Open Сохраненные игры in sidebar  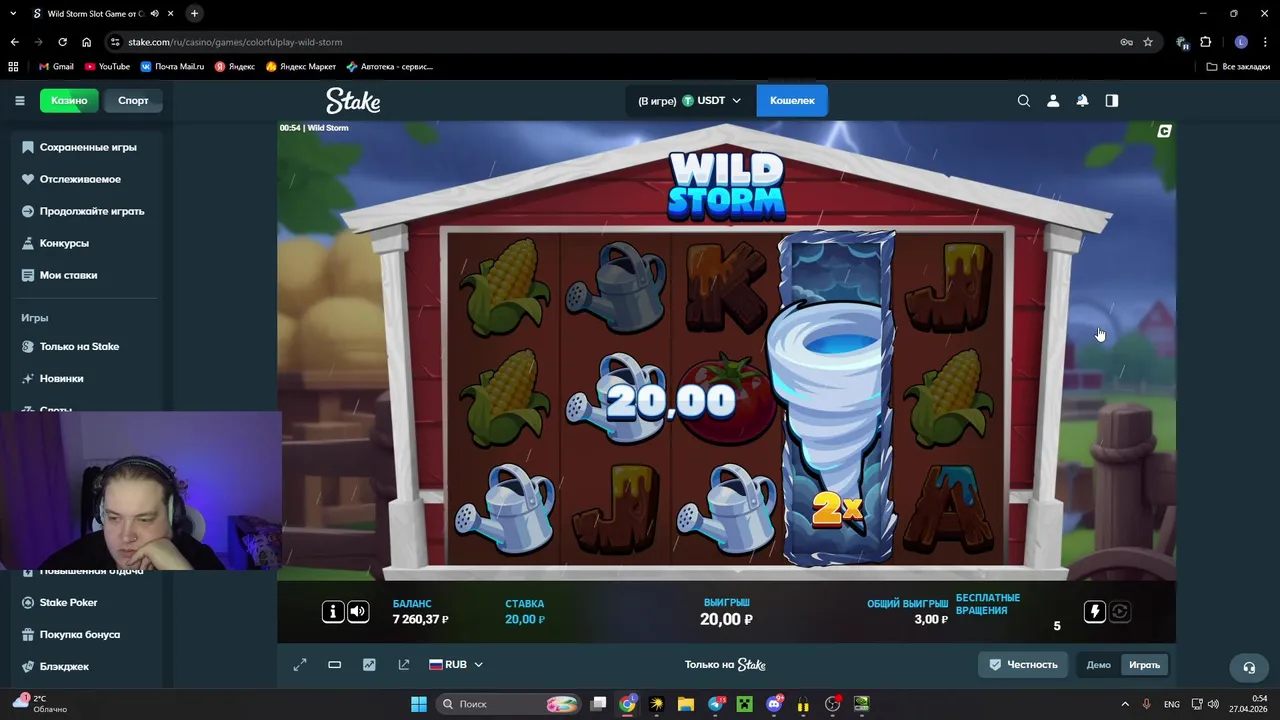click(86, 147)
